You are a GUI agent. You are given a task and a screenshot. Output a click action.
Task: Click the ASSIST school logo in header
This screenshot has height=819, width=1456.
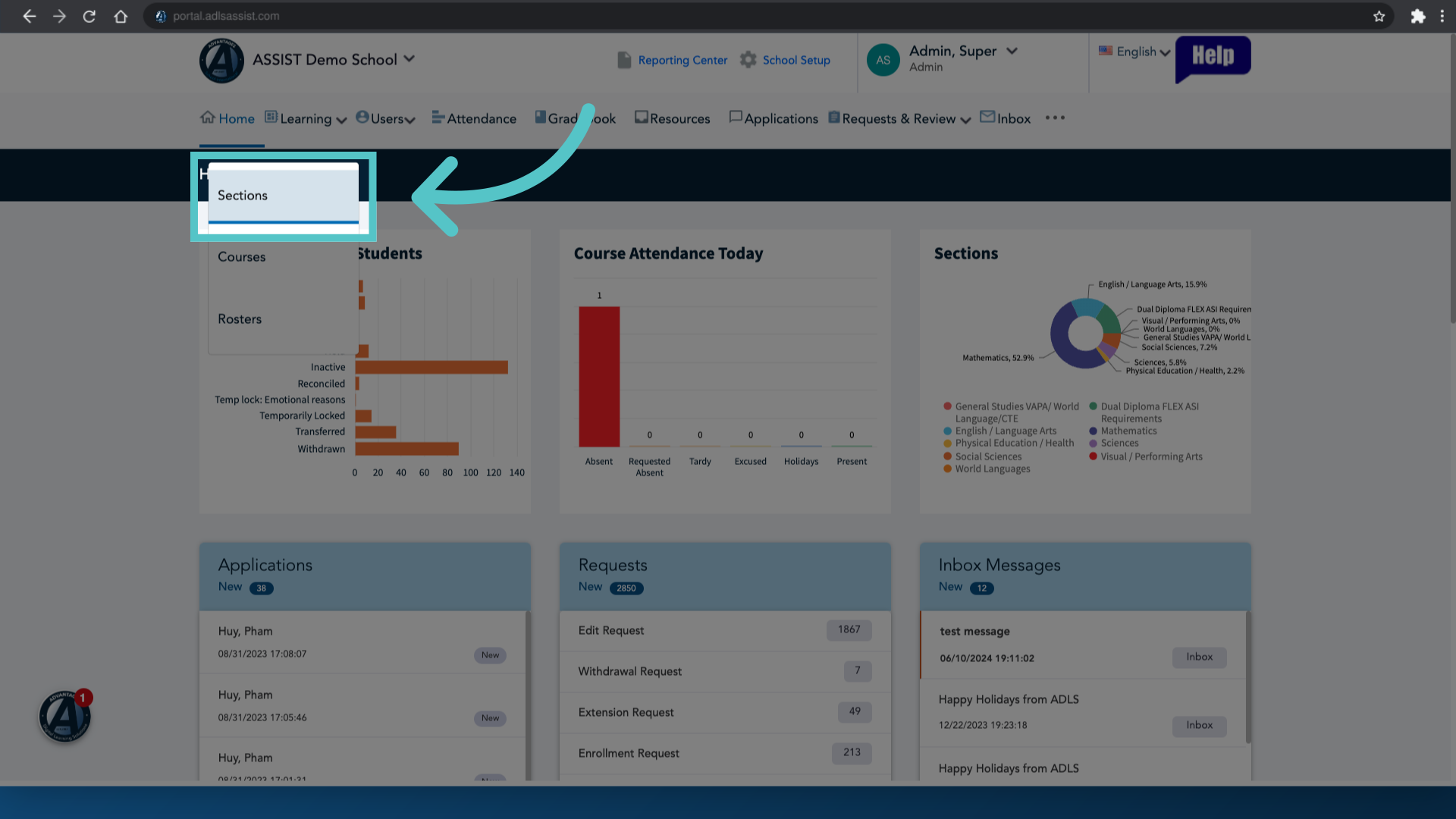pyautogui.click(x=221, y=61)
